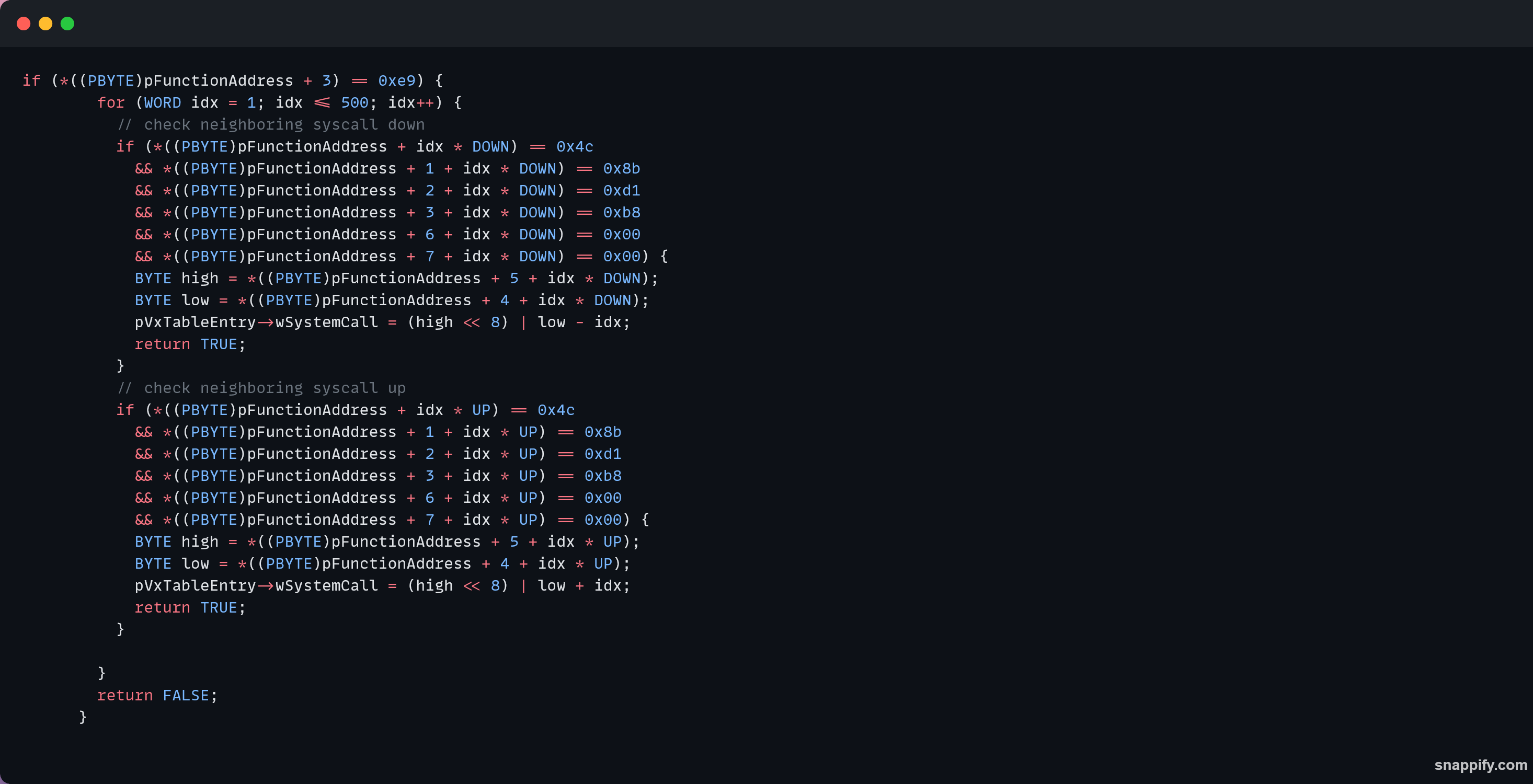Viewport: 1533px width, 784px height.
Task: Click '0x8b' on the UP condition line
Action: [603, 432]
